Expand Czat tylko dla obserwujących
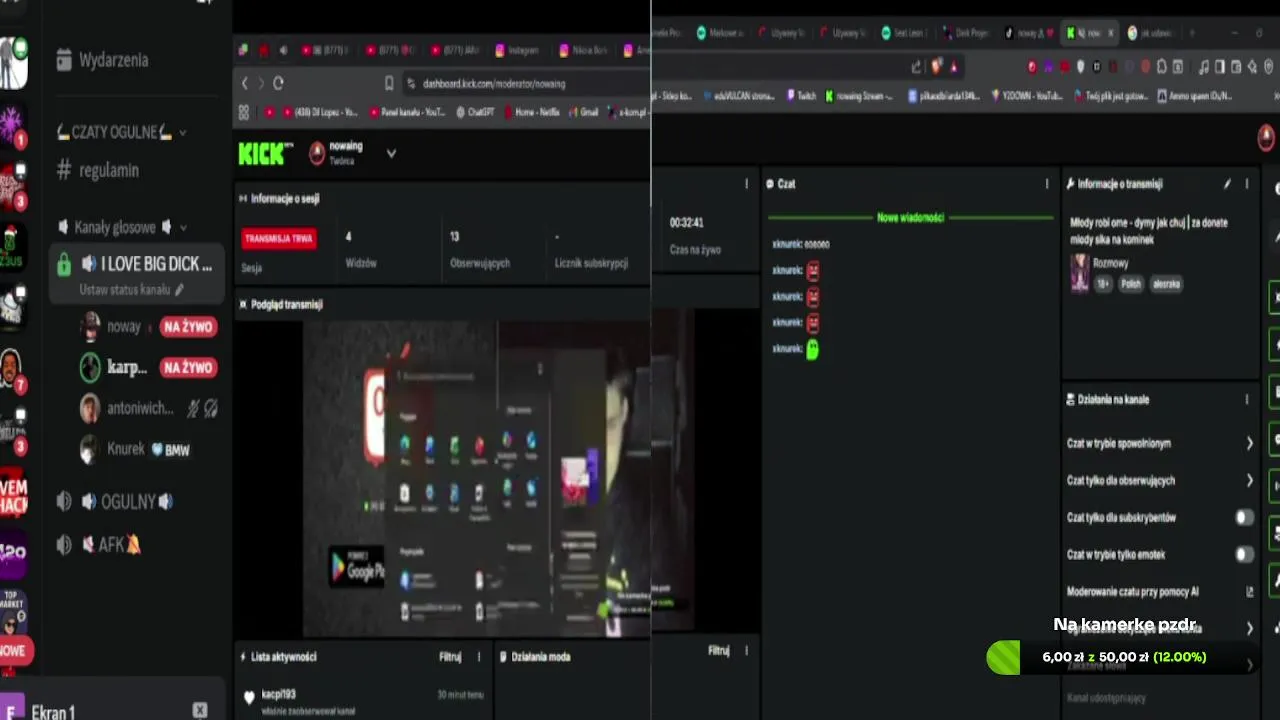 pos(1160,481)
